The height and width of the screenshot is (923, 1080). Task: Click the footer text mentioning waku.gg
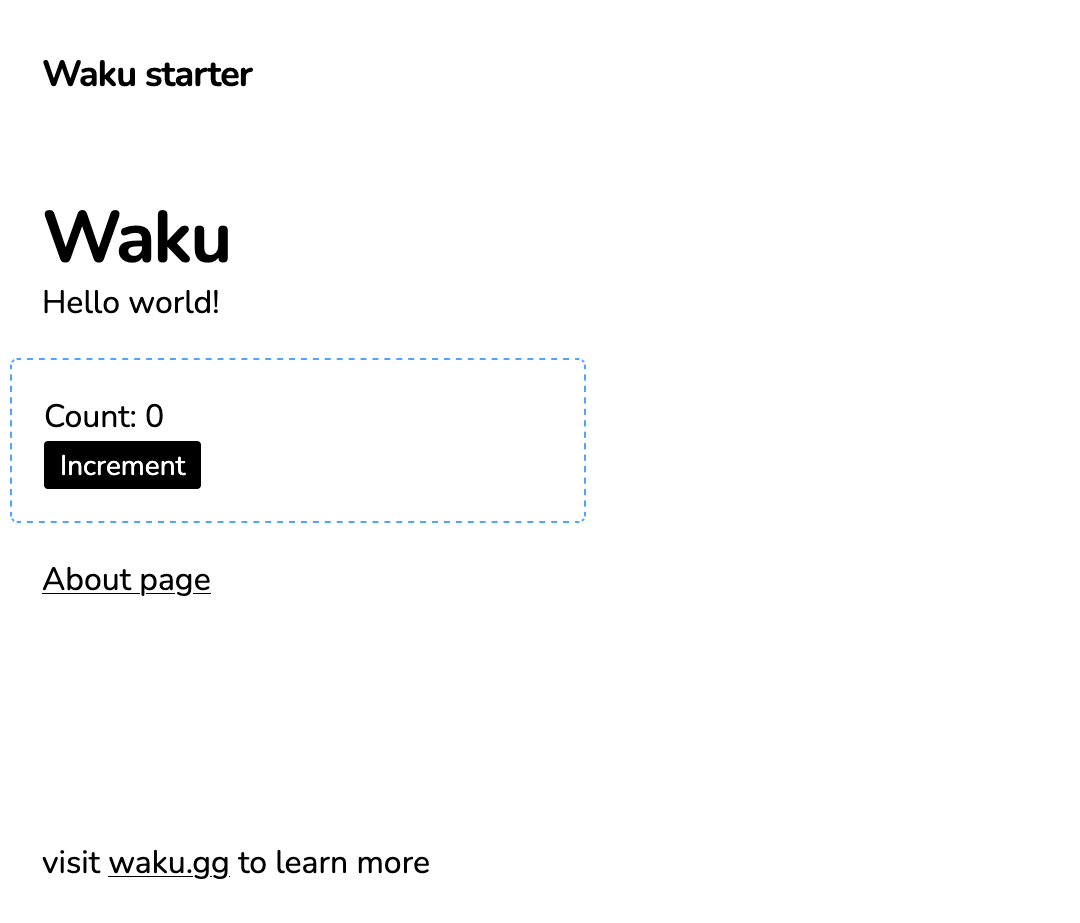235,862
